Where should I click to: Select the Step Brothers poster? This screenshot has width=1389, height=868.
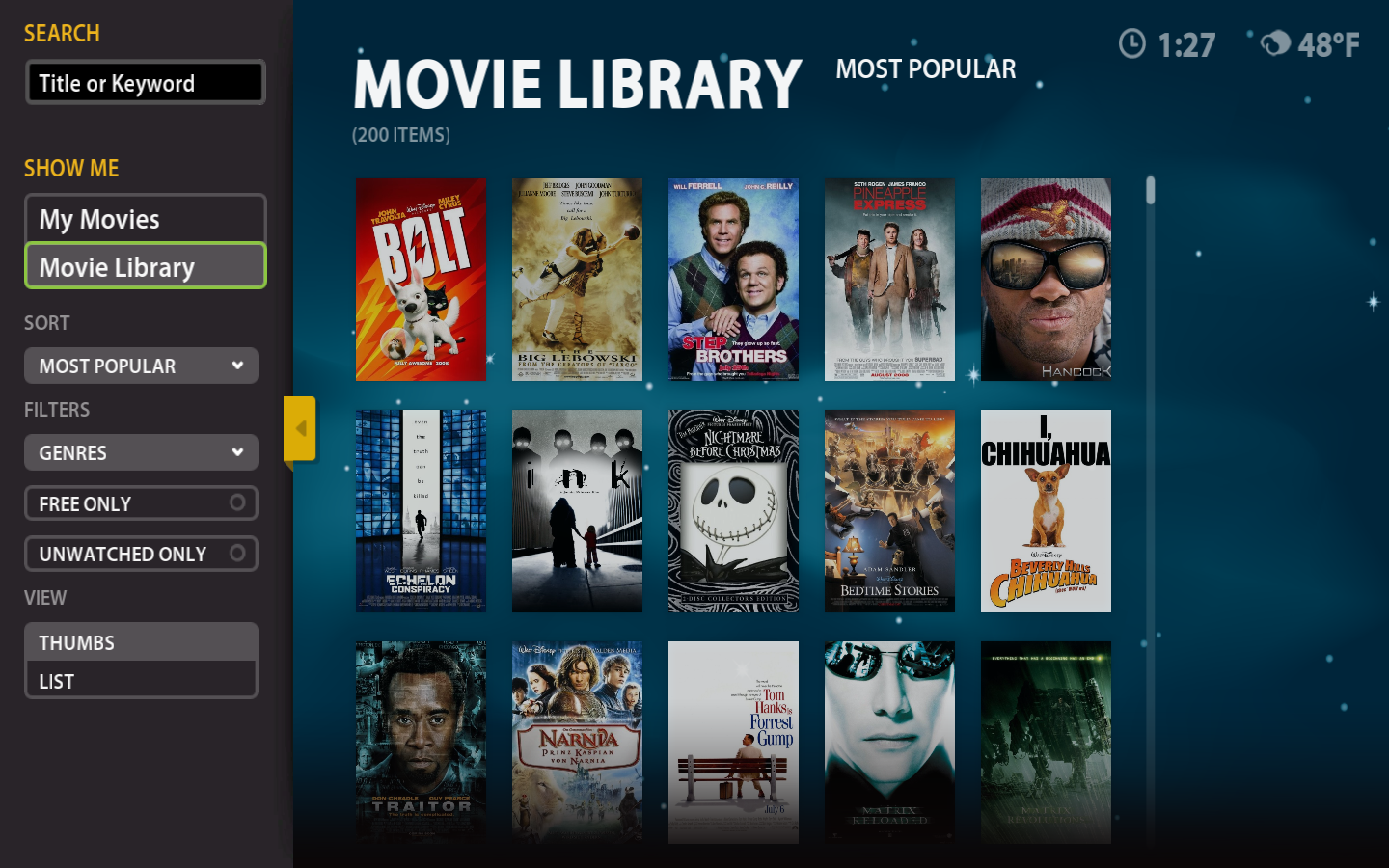[x=733, y=280]
